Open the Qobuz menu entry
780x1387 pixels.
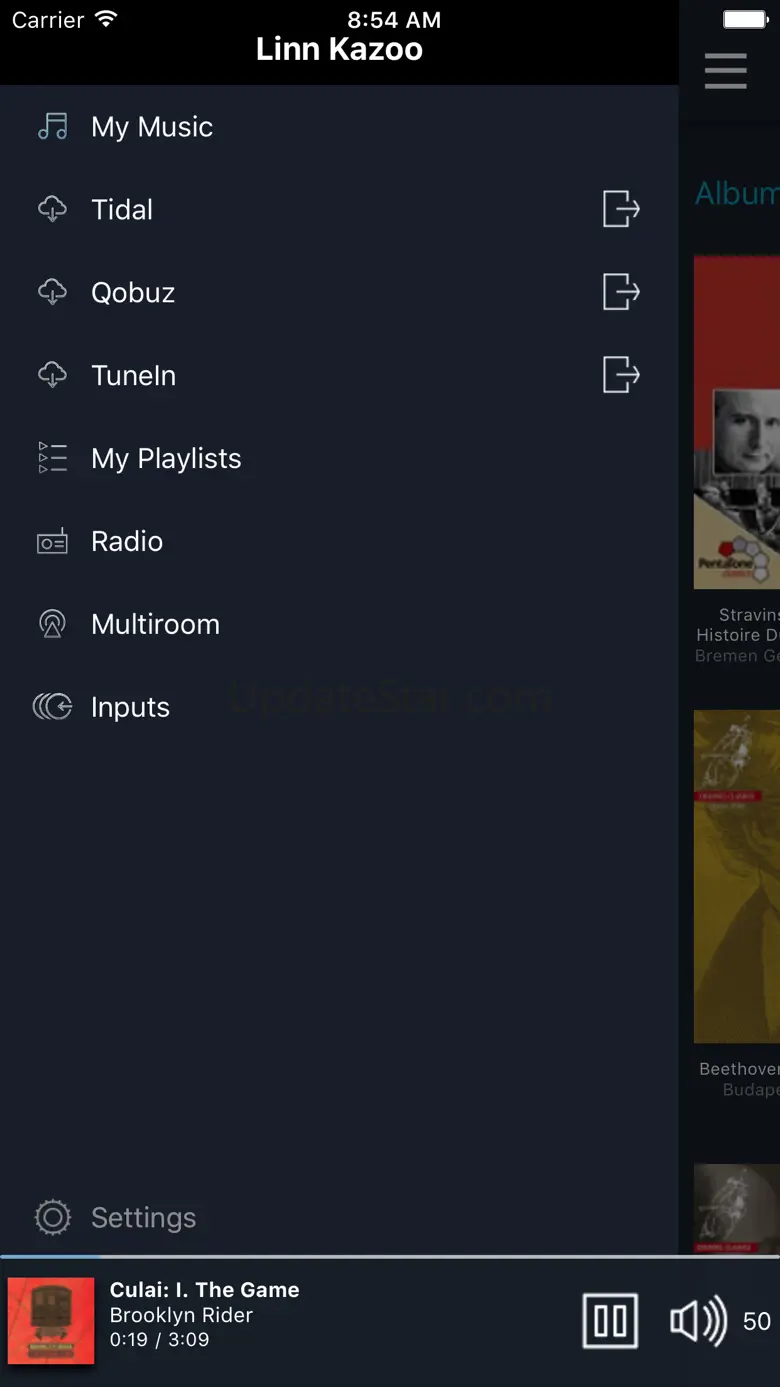tap(133, 293)
